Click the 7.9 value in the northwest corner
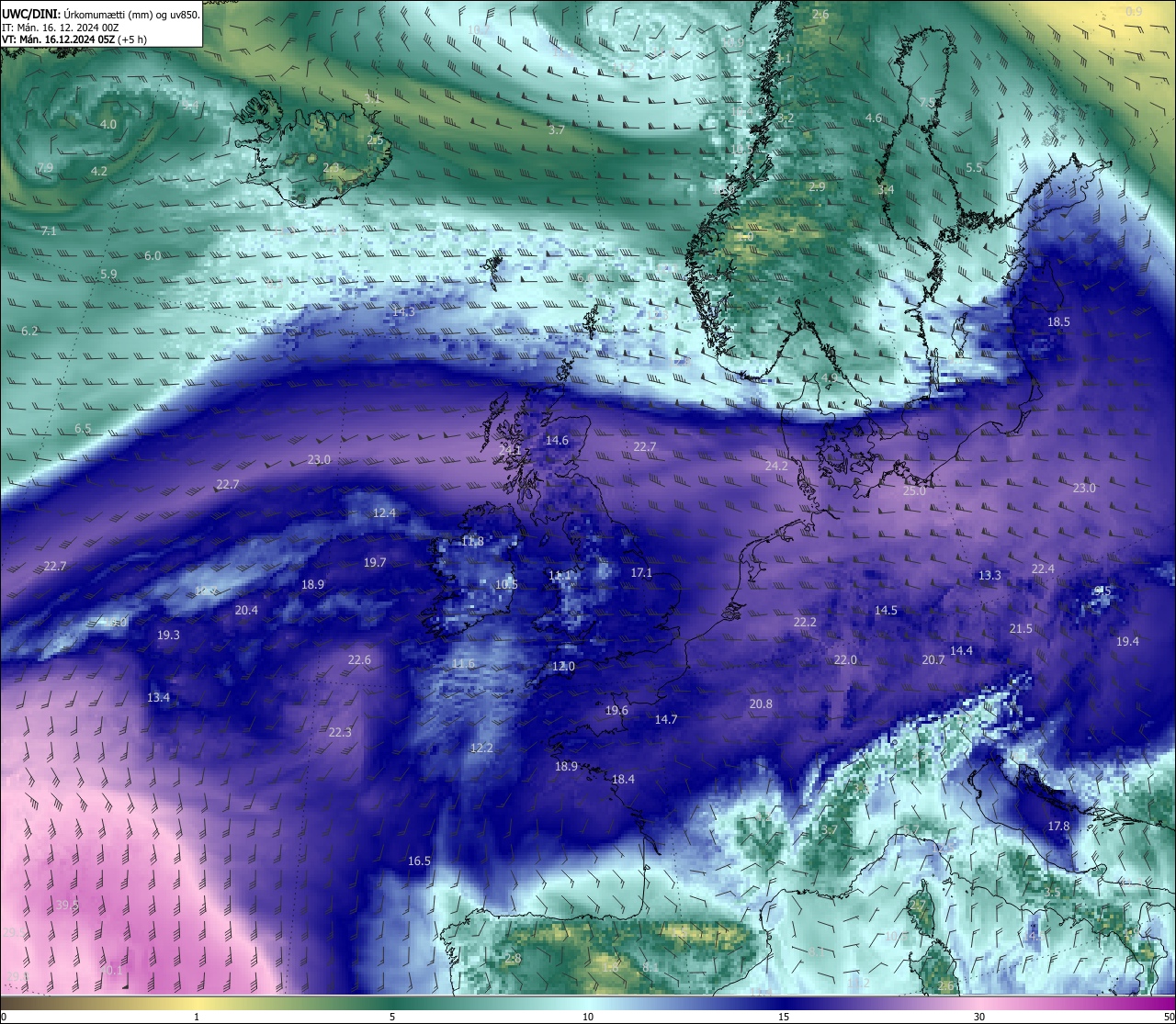Screen dimensions: 1176x1024 (45, 168)
